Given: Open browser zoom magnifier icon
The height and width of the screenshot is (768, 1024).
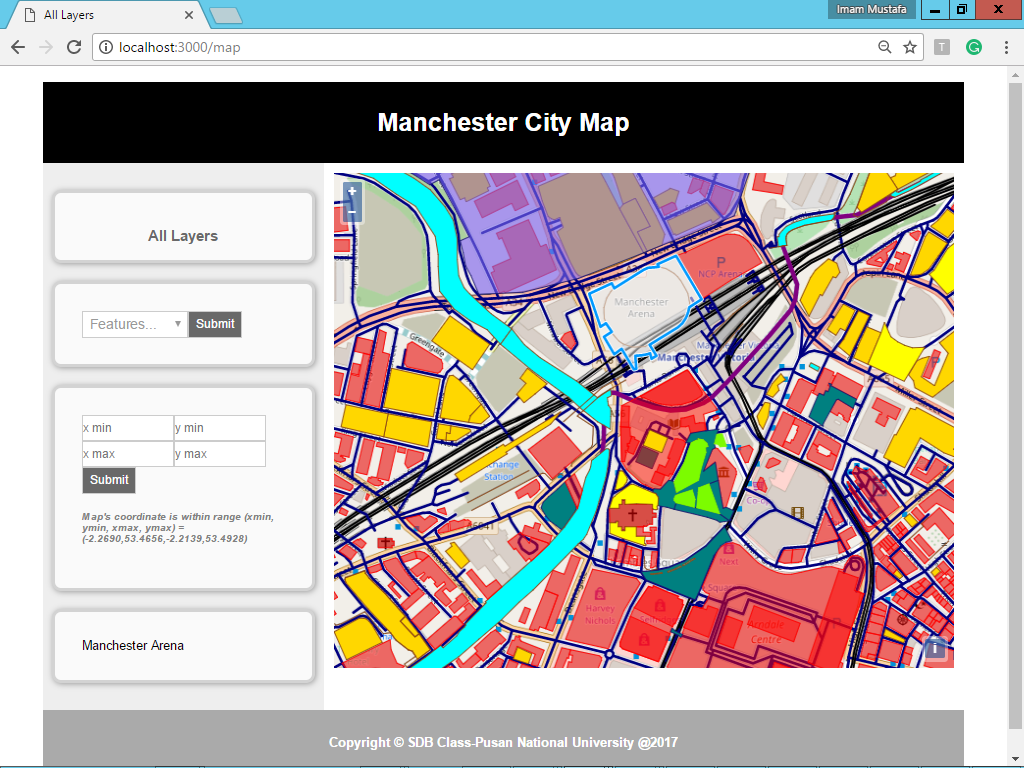Looking at the screenshot, I should (884, 47).
